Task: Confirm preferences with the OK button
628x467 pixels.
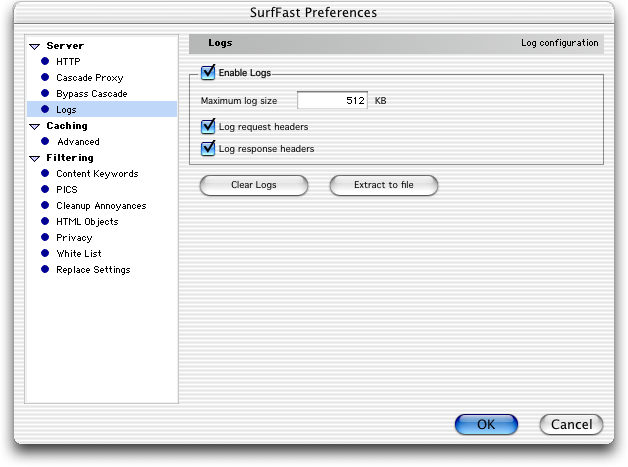Action: pyautogui.click(x=486, y=424)
